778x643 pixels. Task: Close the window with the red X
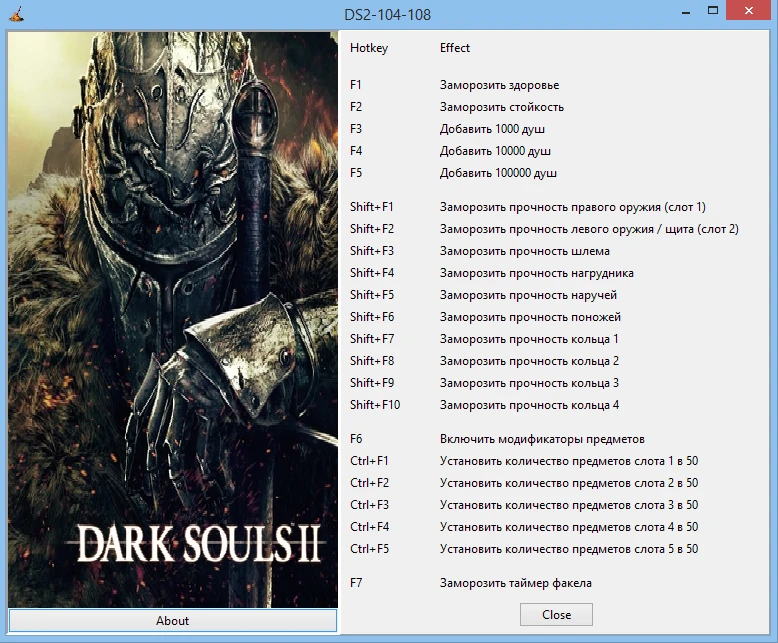pyautogui.click(x=749, y=10)
